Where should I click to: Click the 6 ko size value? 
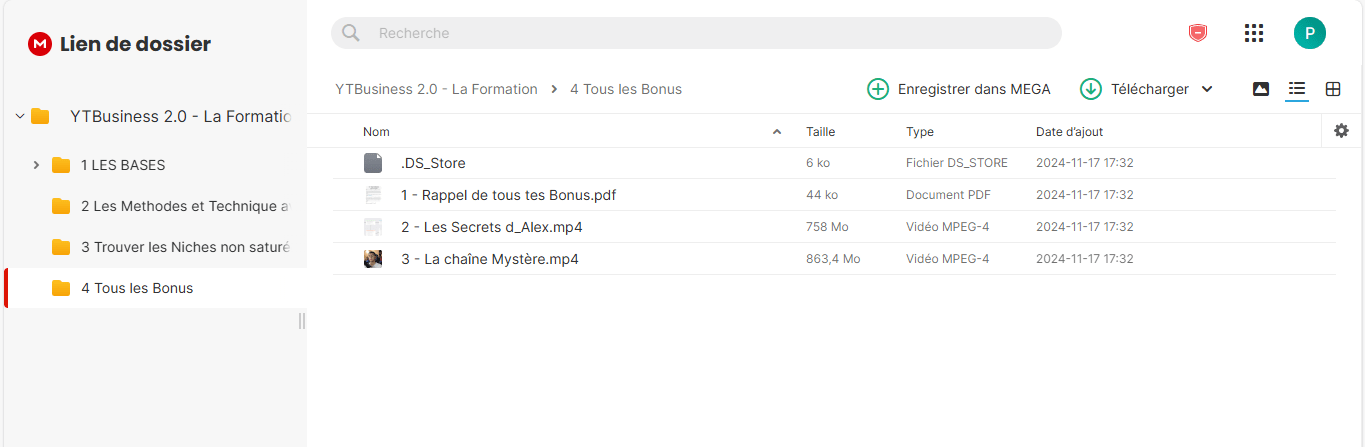[818, 163]
